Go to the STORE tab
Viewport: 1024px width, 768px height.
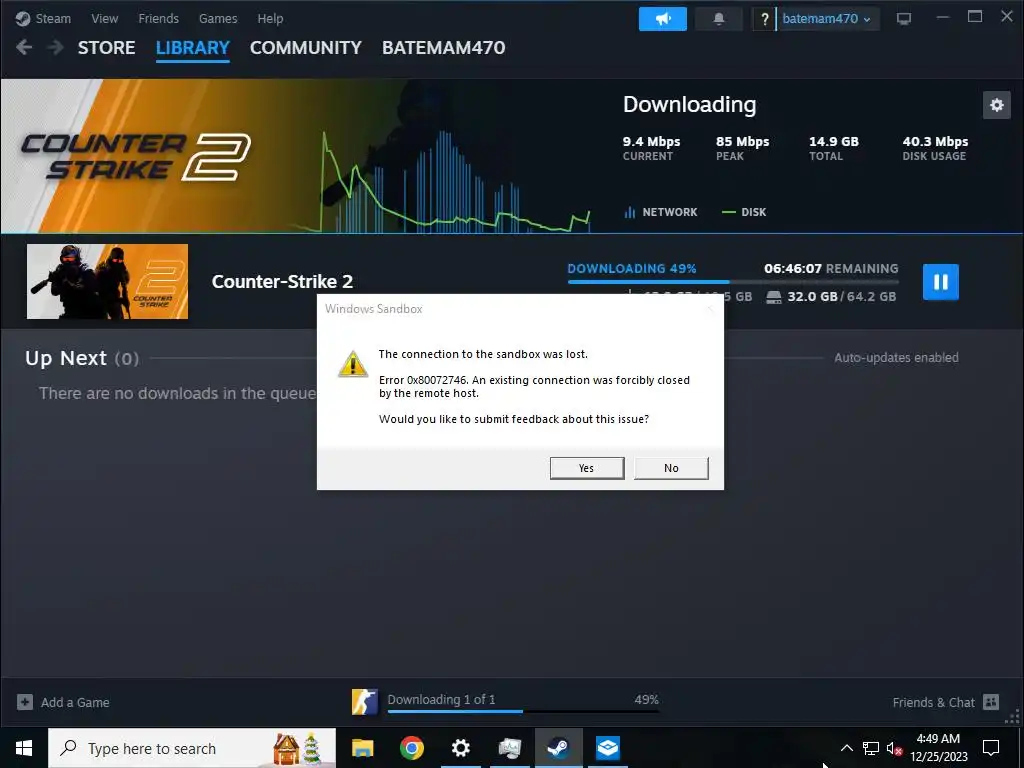pos(106,48)
